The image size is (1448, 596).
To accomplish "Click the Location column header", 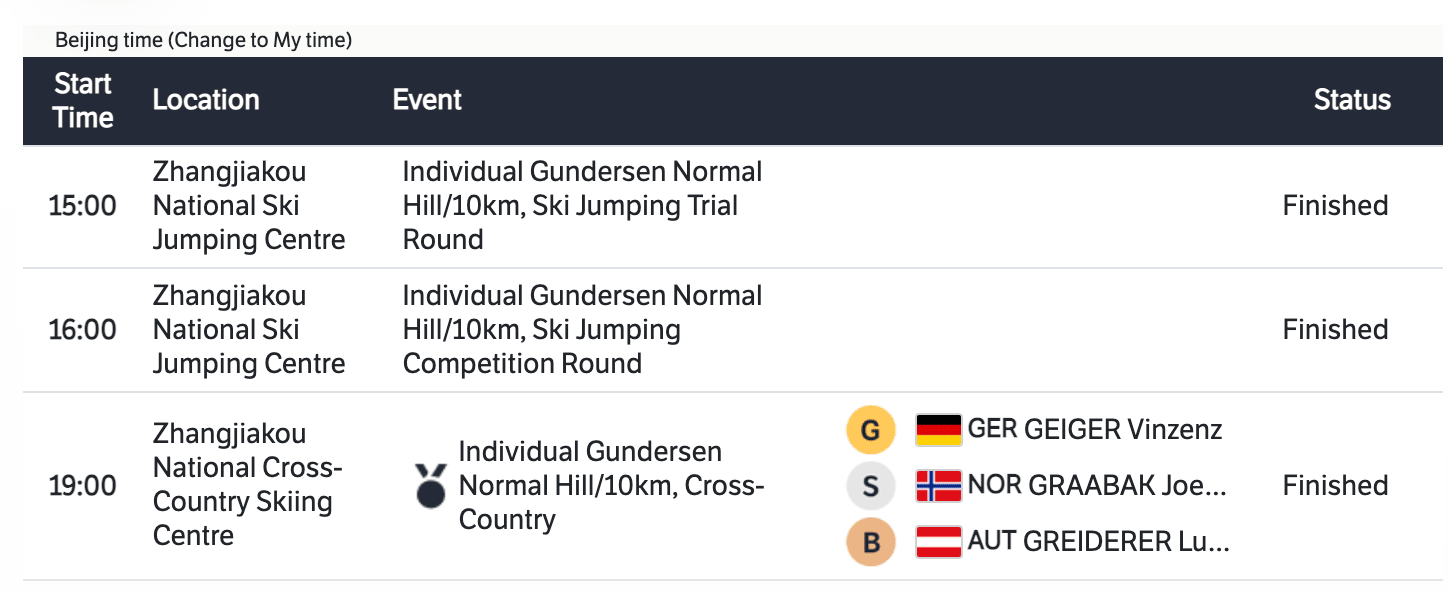I will click(206, 100).
